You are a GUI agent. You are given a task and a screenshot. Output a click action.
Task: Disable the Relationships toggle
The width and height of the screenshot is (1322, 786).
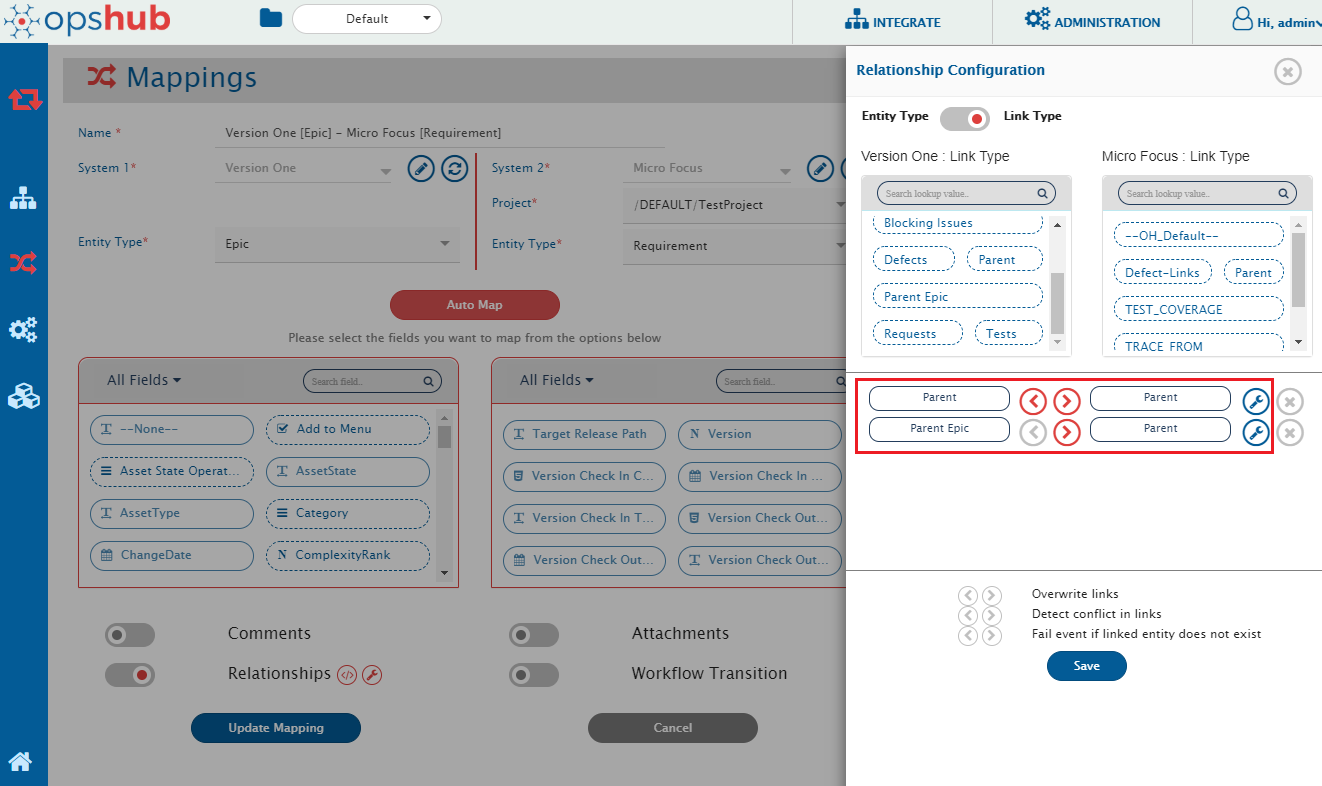(x=130, y=675)
